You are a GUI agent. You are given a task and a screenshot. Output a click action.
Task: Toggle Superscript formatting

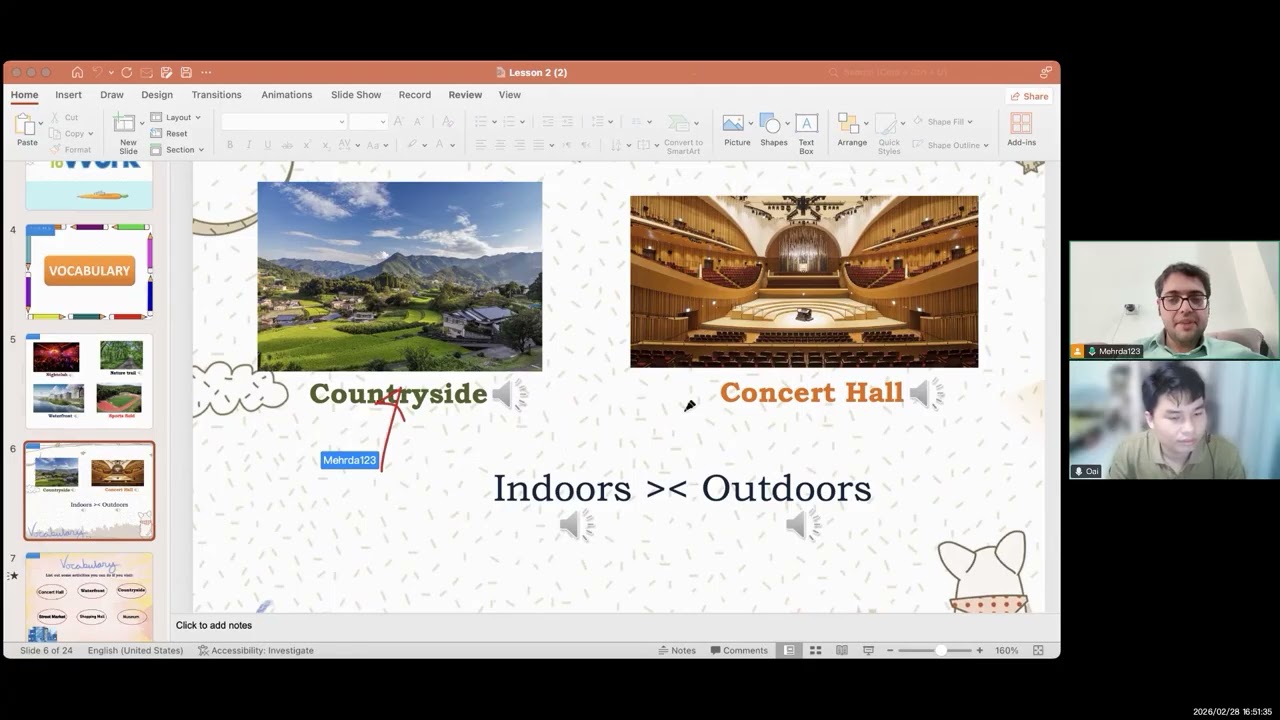pyautogui.click(x=308, y=145)
